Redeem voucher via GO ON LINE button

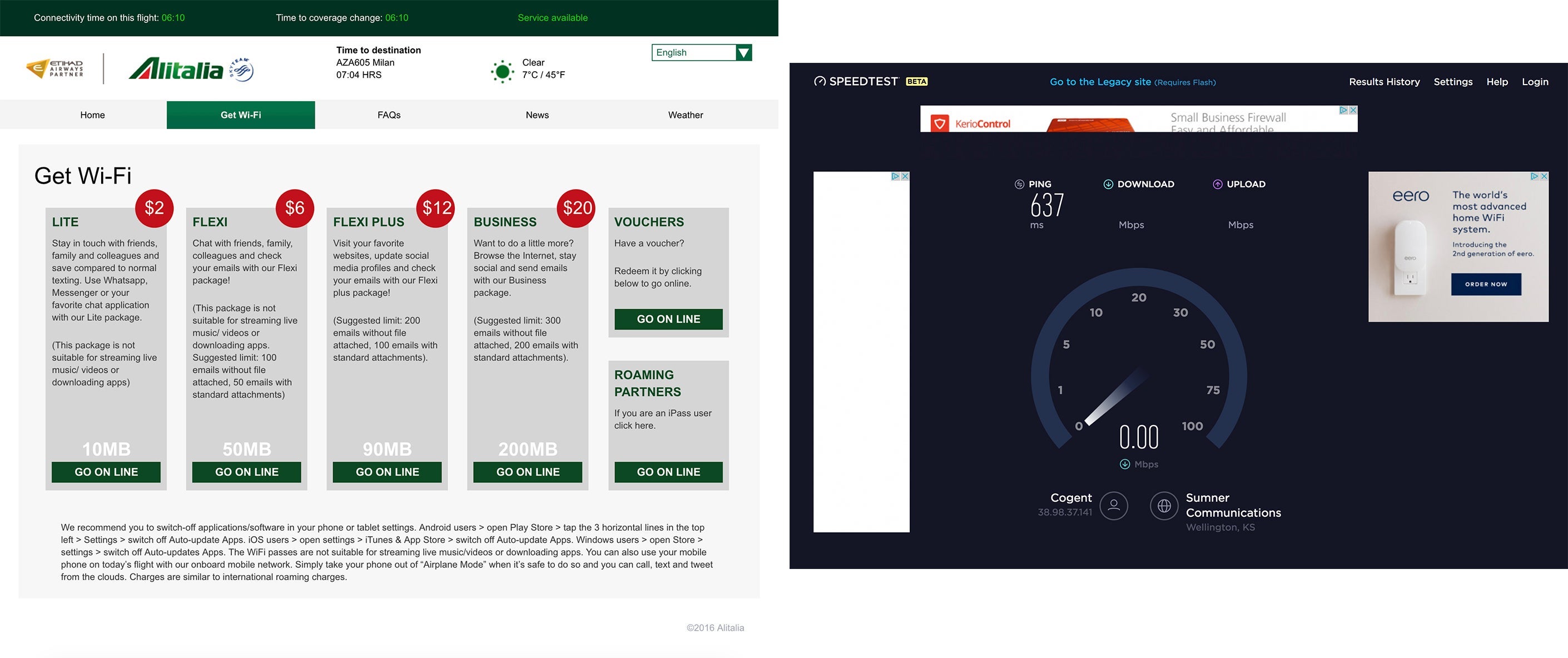pyautogui.click(x=668, y=319)
